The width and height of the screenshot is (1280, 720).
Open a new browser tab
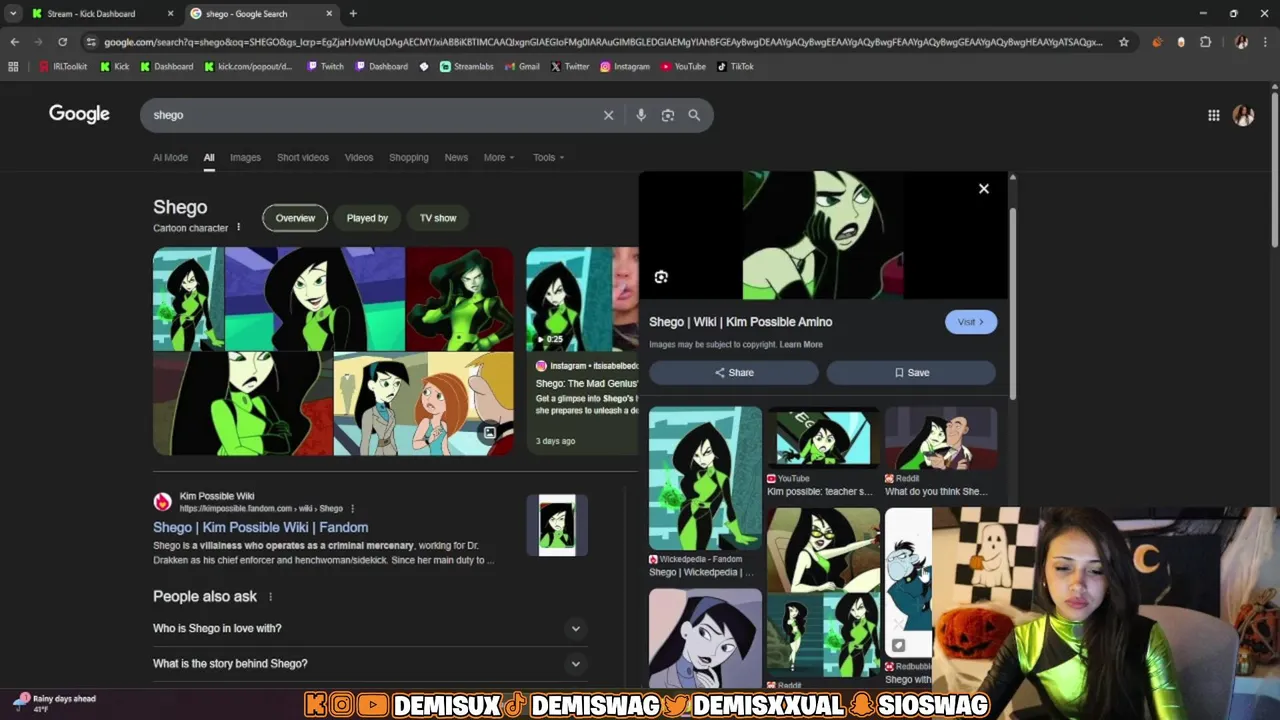353,14
